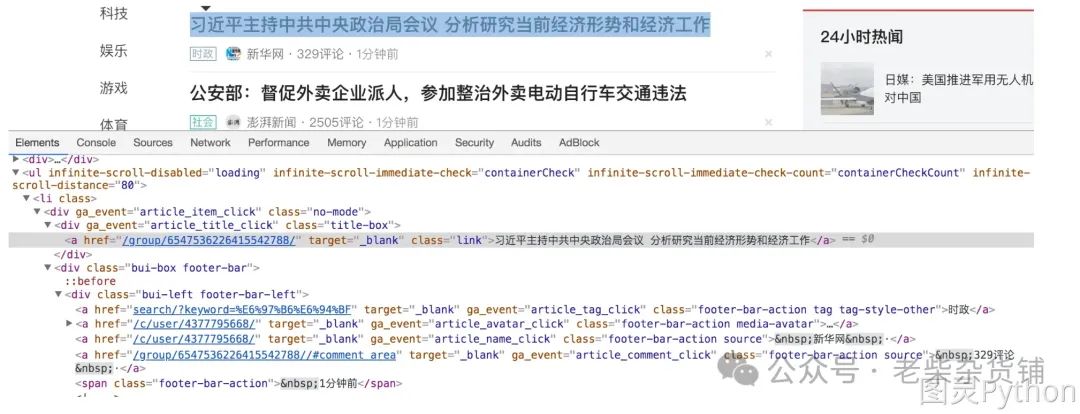
Task: Collapse the bui-box footer-bar div node
Action: [48, 267]
